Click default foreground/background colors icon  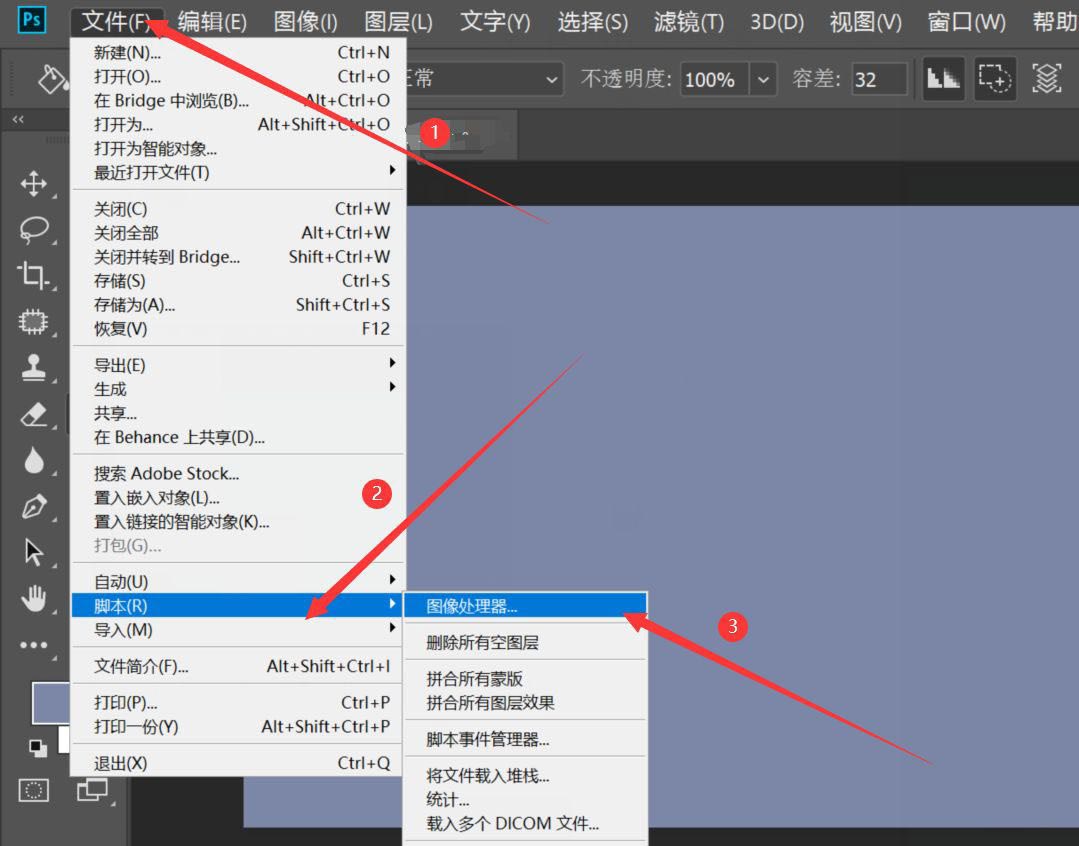pos(38,748)
